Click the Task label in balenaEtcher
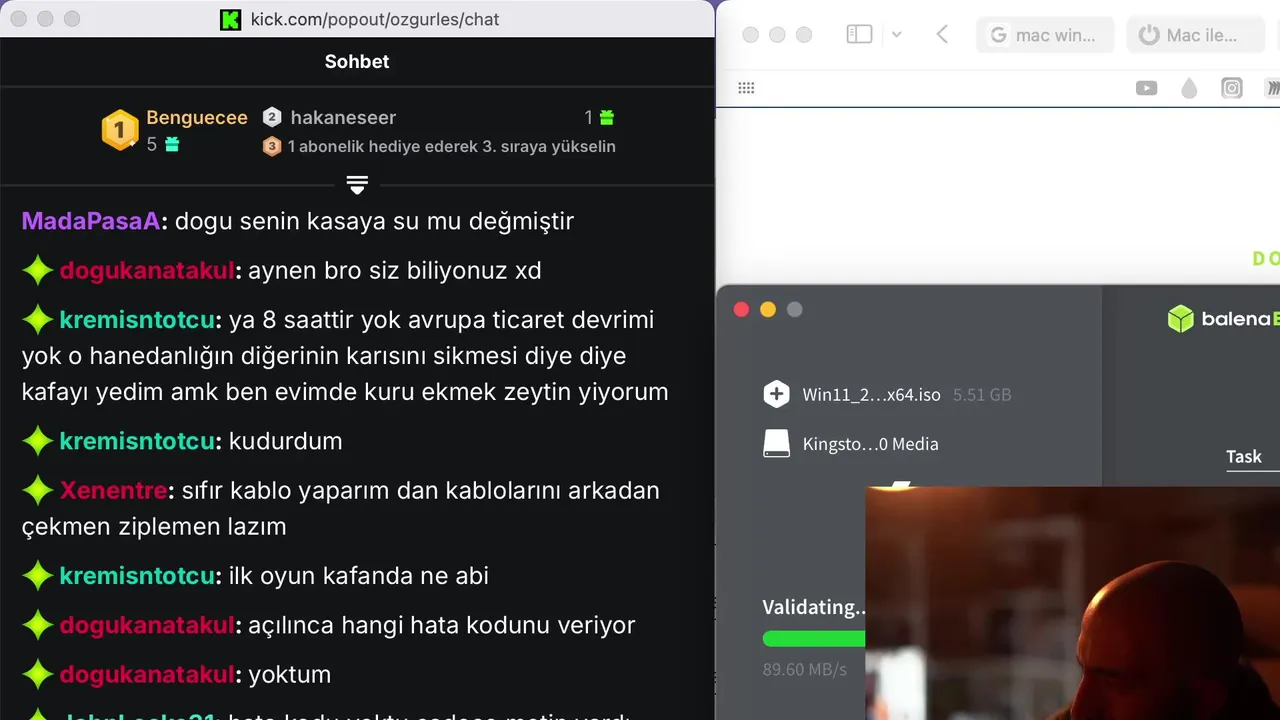Screen dimensions: 1280x720 pyautogui.click(x=1244, y=456)
